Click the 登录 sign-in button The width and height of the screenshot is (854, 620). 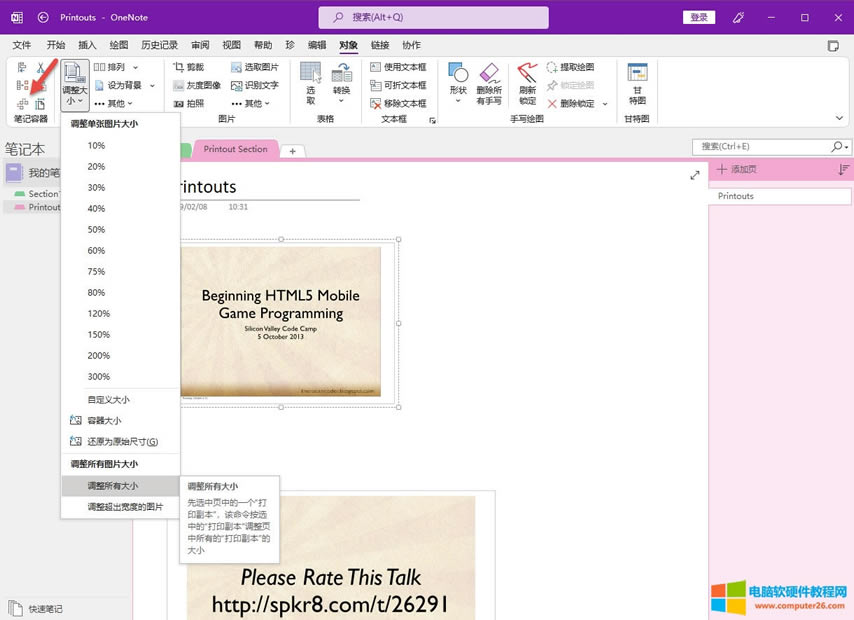pyautogui.click(x=699, y=17)
